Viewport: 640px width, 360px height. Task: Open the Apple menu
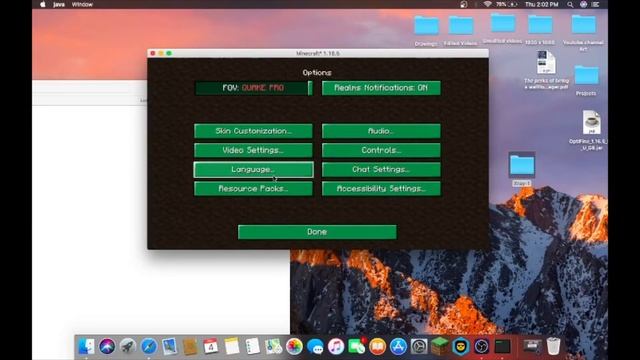(x=42, y=4)
